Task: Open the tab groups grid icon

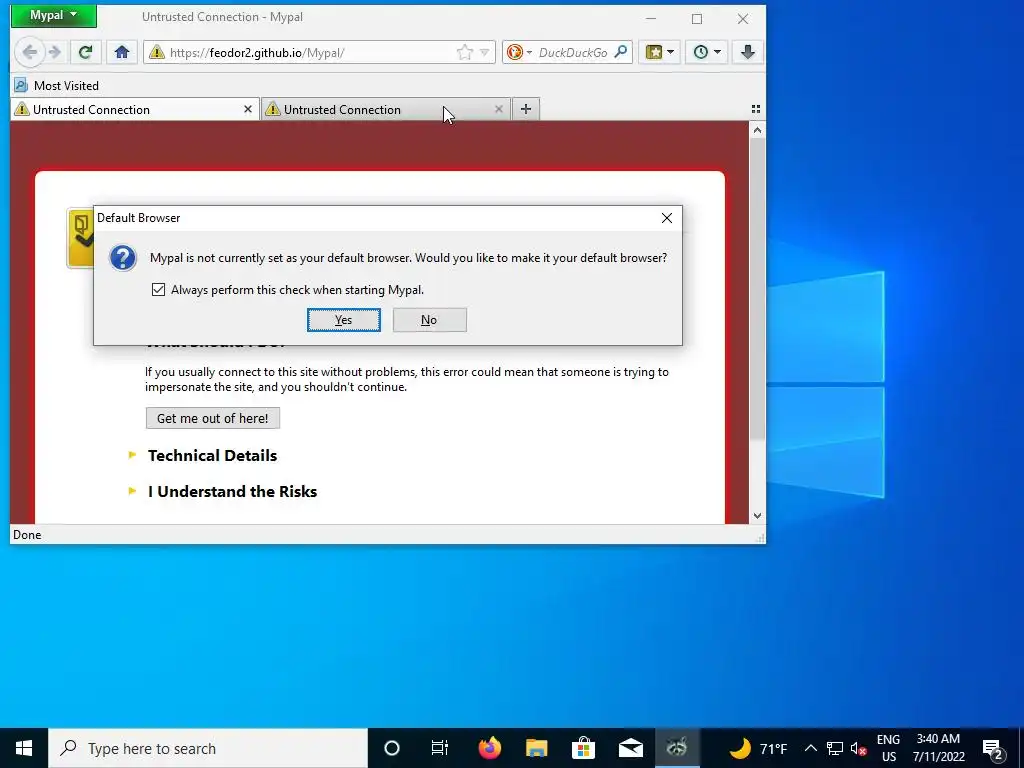Action: click(756, 109)
